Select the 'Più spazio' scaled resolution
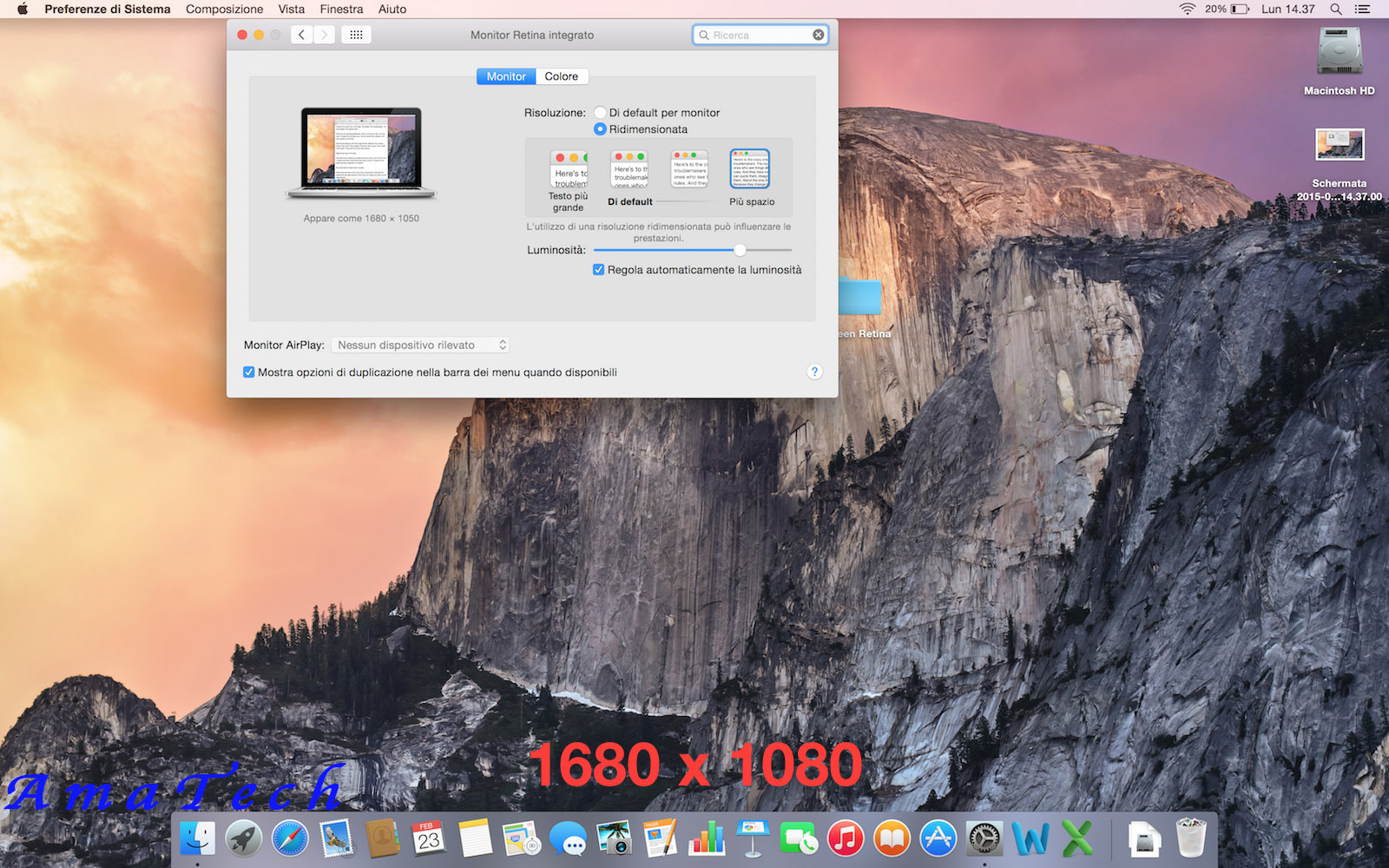Viewport: 1389px width, 868px height. 750,170
